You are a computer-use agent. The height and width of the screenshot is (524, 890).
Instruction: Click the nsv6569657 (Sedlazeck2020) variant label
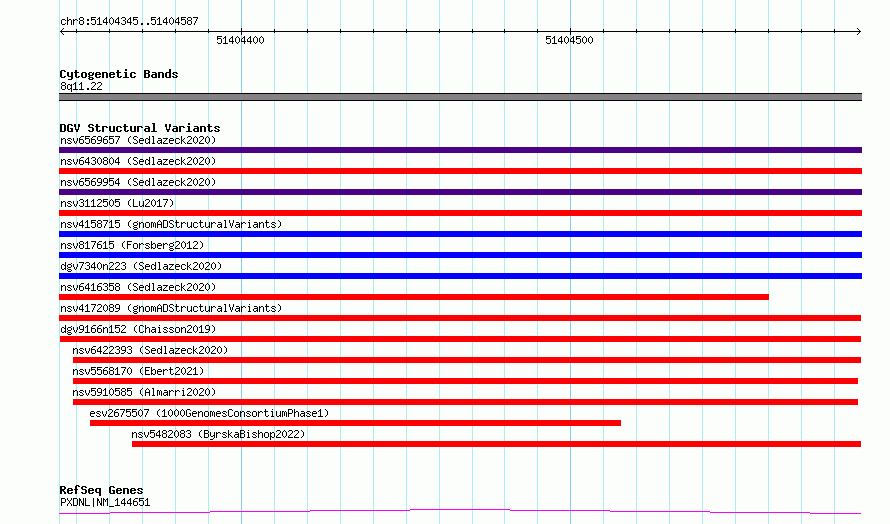coord(138,140)
